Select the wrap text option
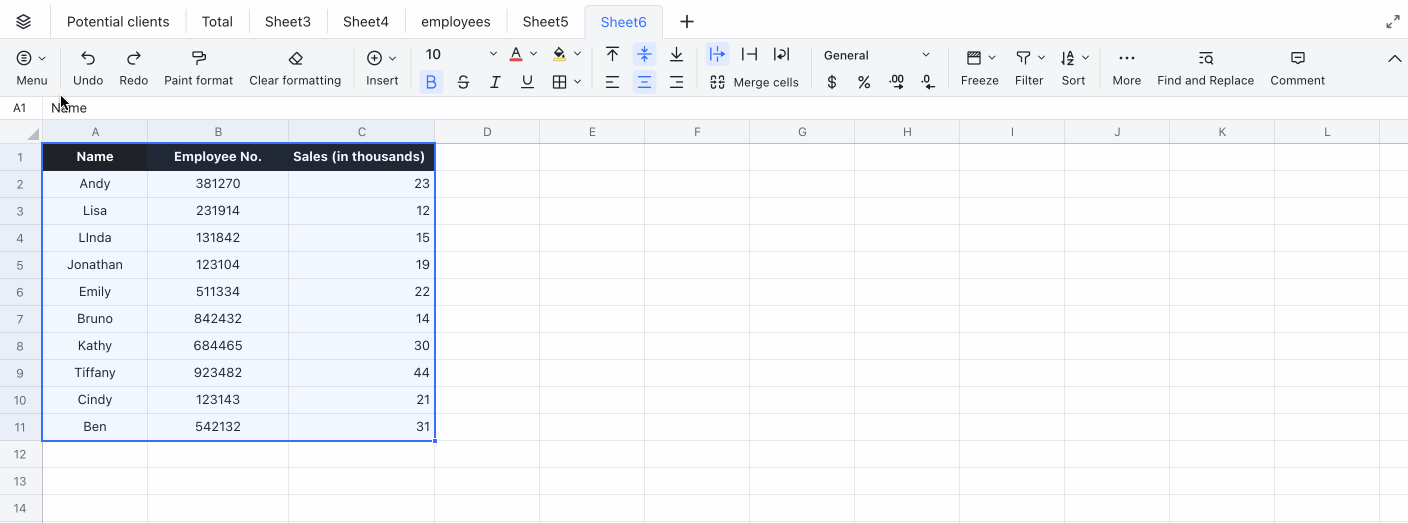 tap(781, 54)
